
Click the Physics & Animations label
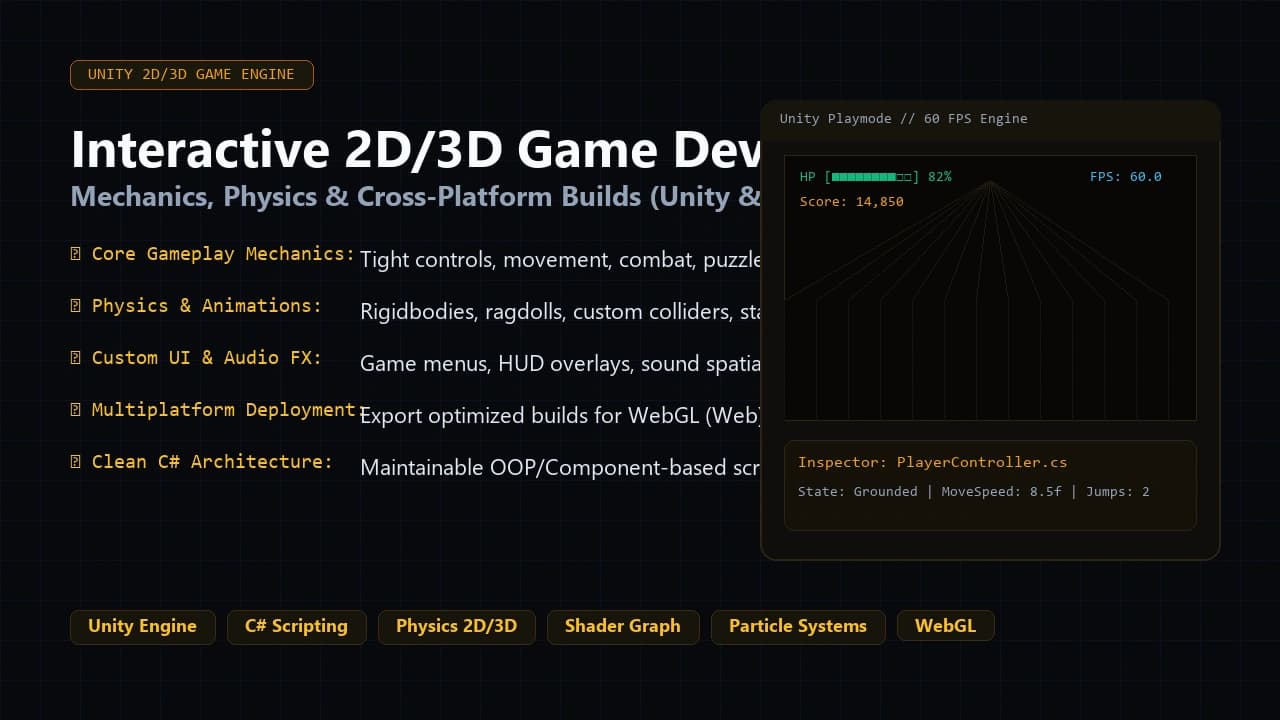207,306
